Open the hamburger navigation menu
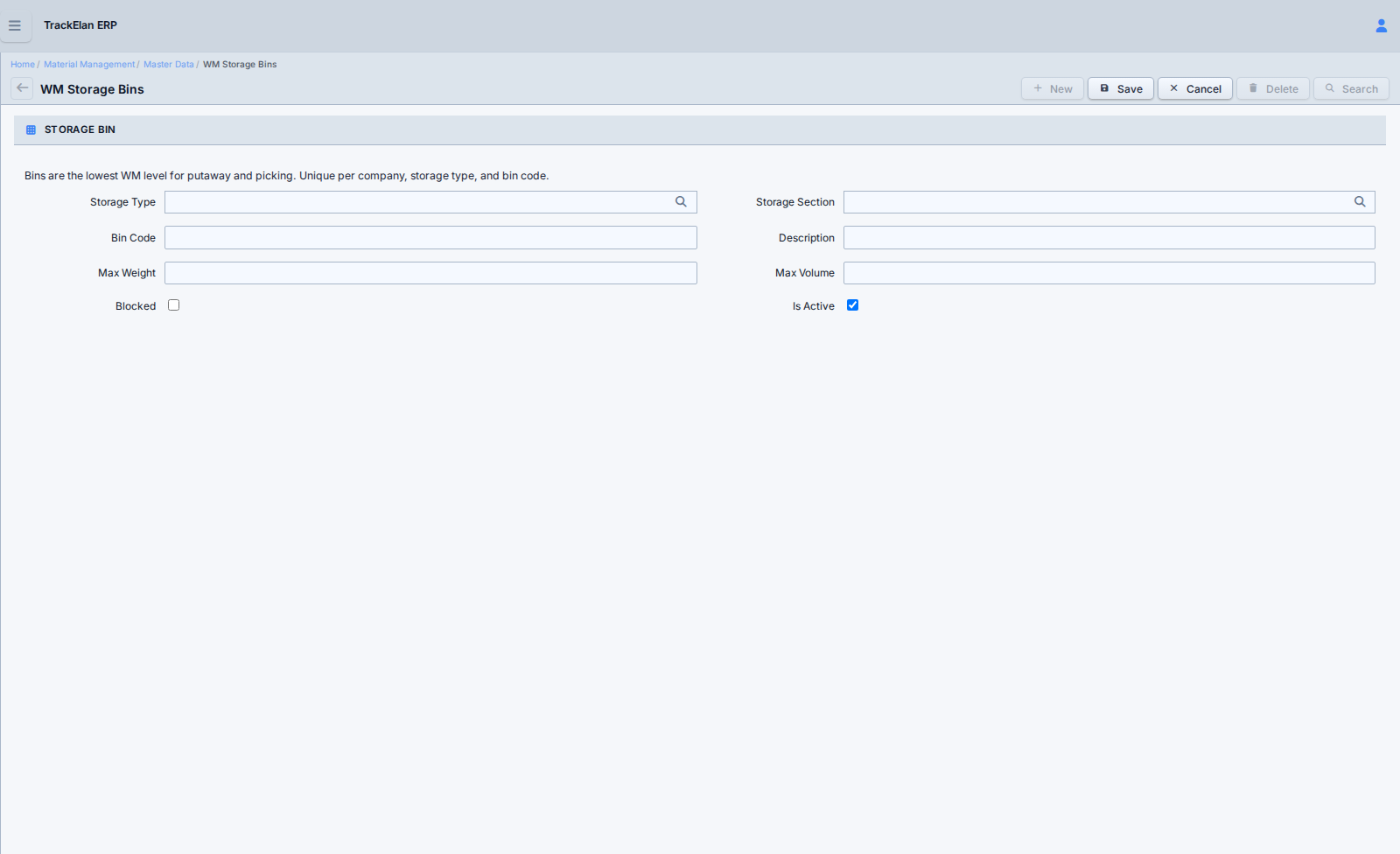 click(x=15, y=25)
